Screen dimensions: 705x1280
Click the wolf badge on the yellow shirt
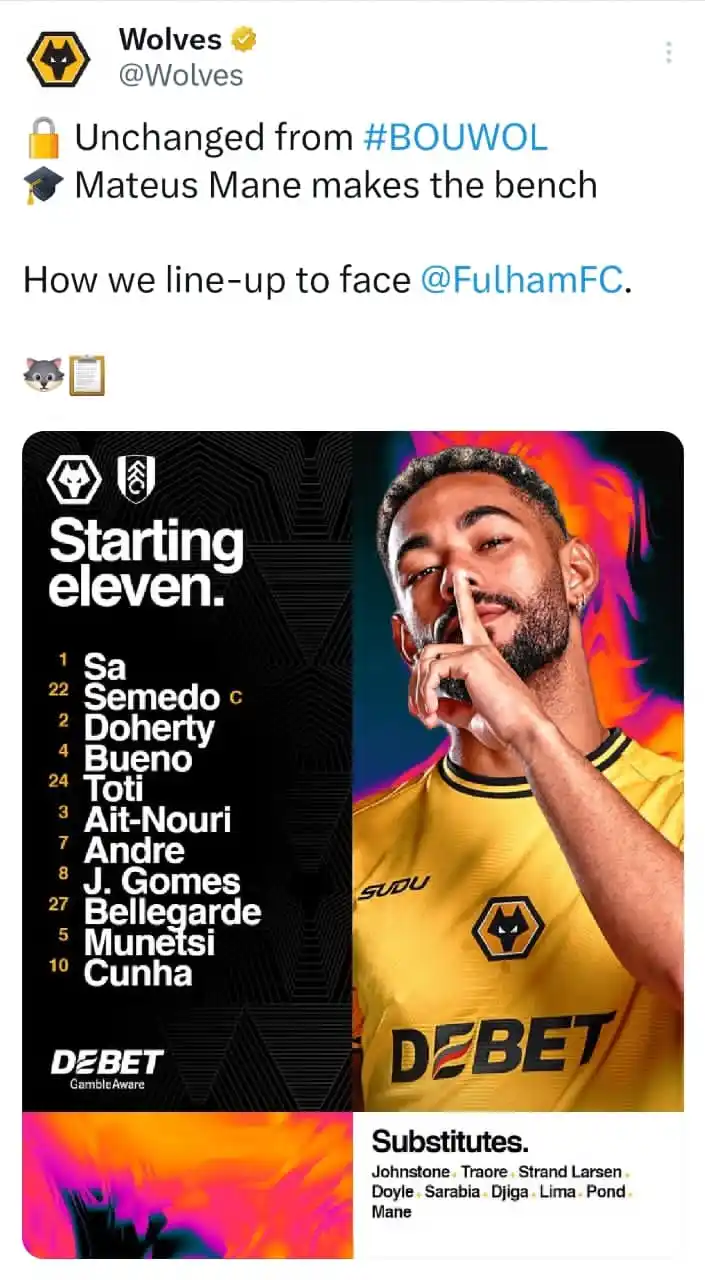[x=507, y=931]
